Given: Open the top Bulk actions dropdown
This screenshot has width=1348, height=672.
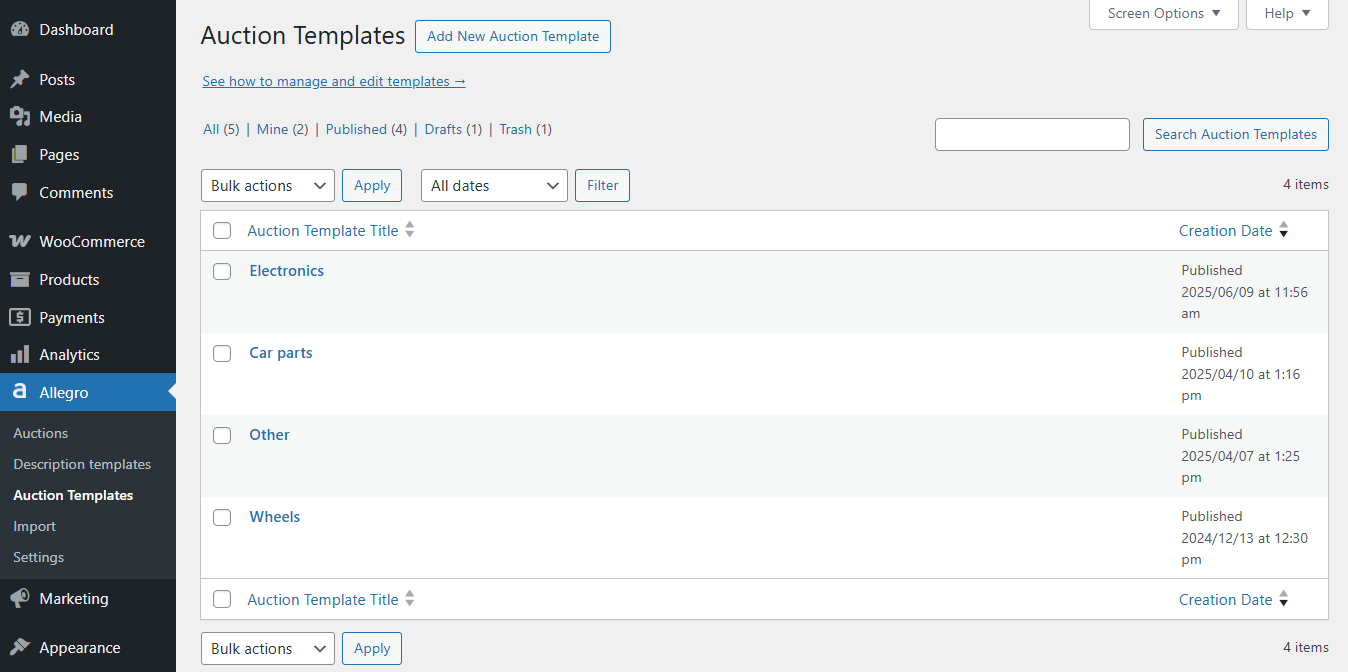Looking at the screenshot, I should point(268,186).
